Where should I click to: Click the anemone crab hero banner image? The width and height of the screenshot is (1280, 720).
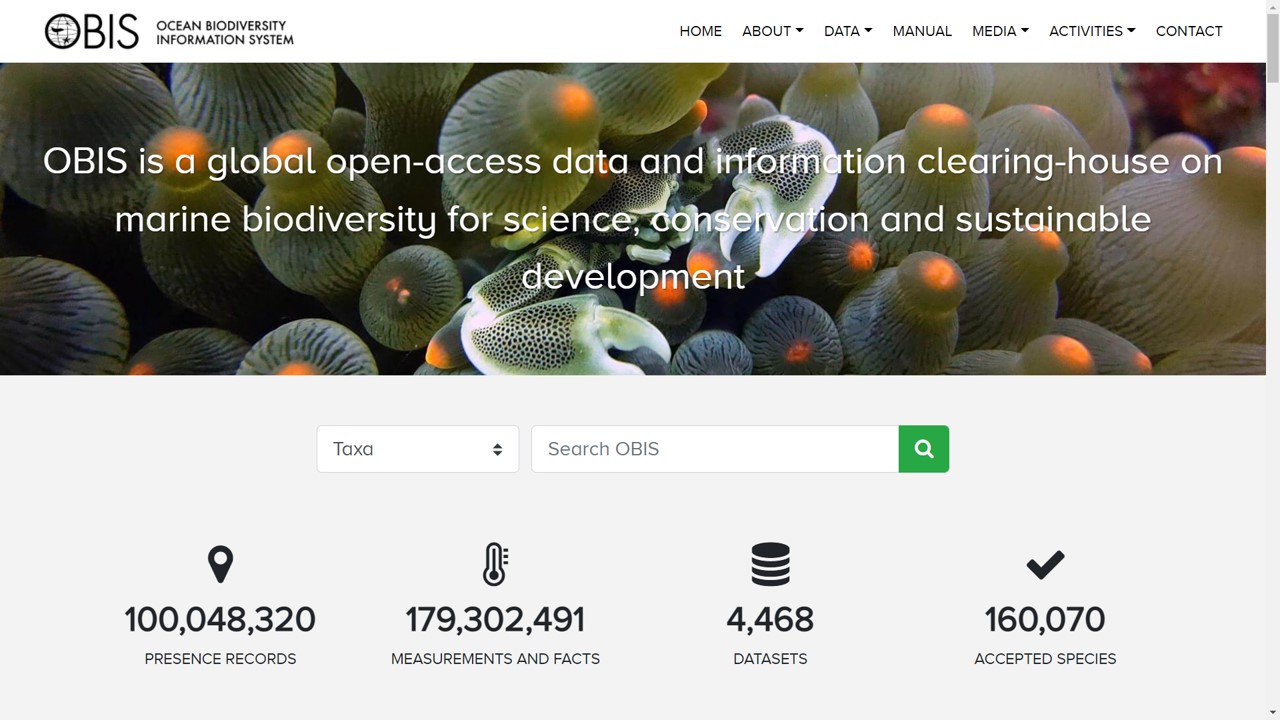point(300,320)
